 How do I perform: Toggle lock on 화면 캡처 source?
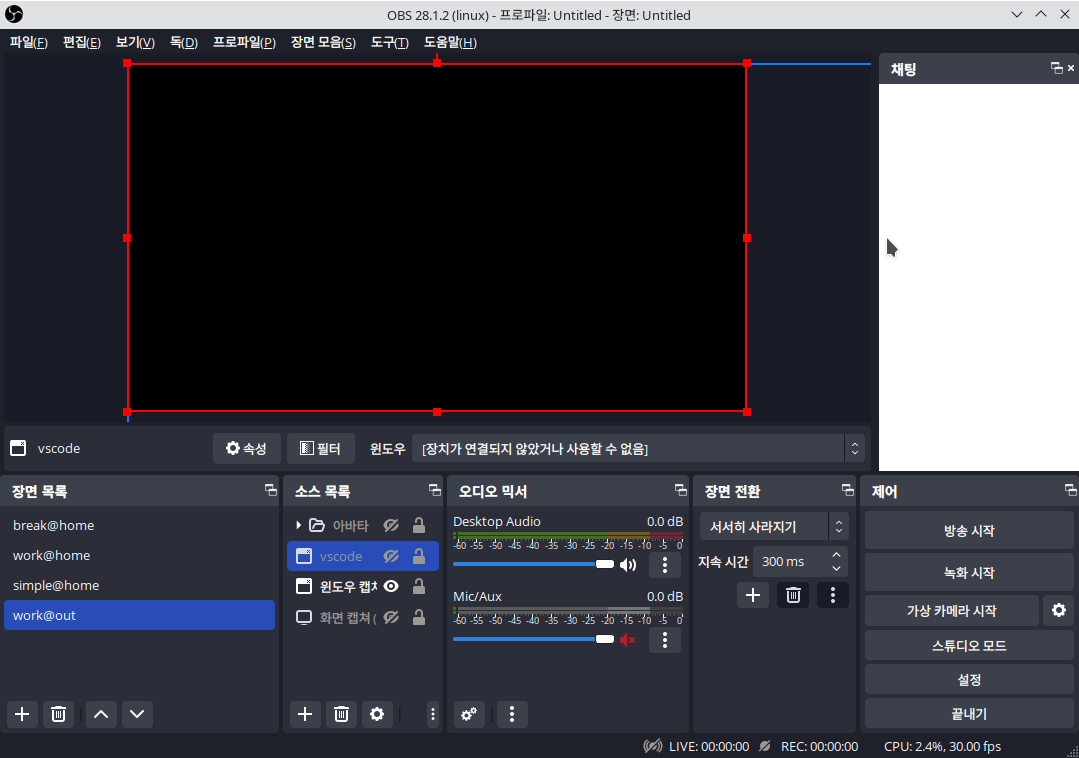pos(418,617)
